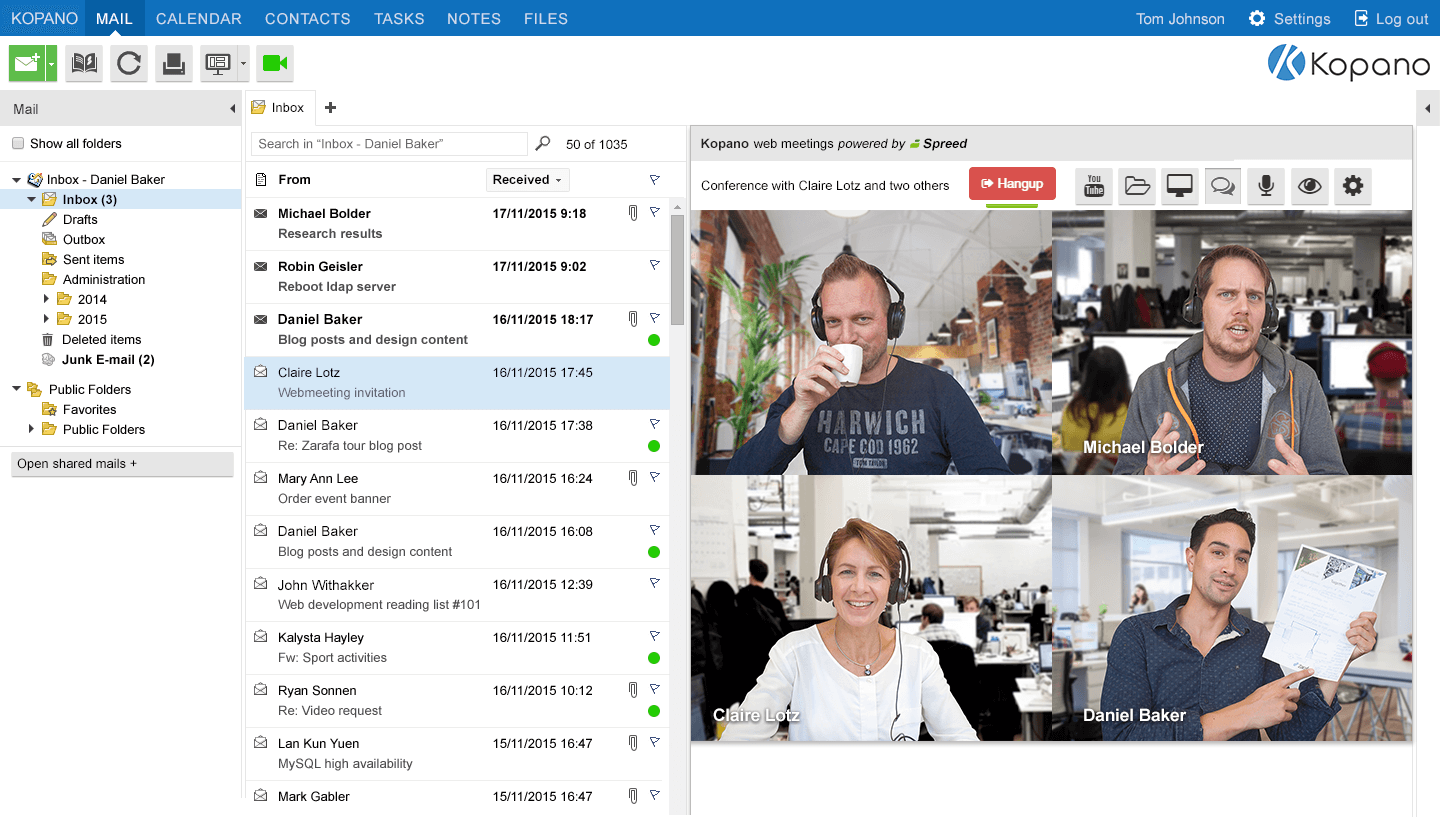Open the Contacts menu
The image size is (1440, 817).
(308, 19)
